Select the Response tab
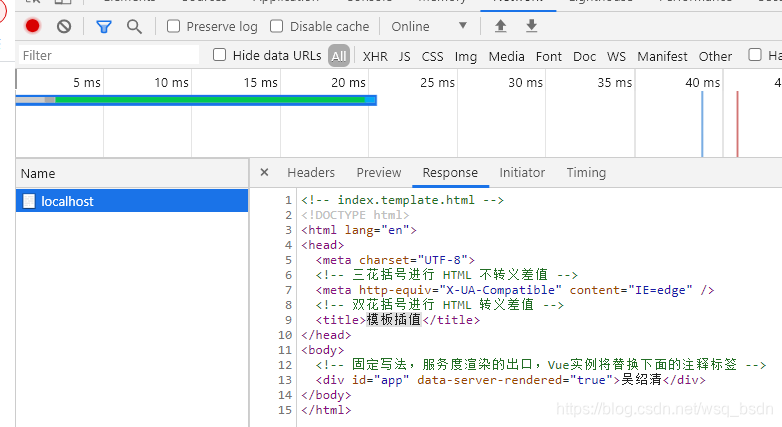The width and height of the screenshot is (782, 427). coord(450,173)
